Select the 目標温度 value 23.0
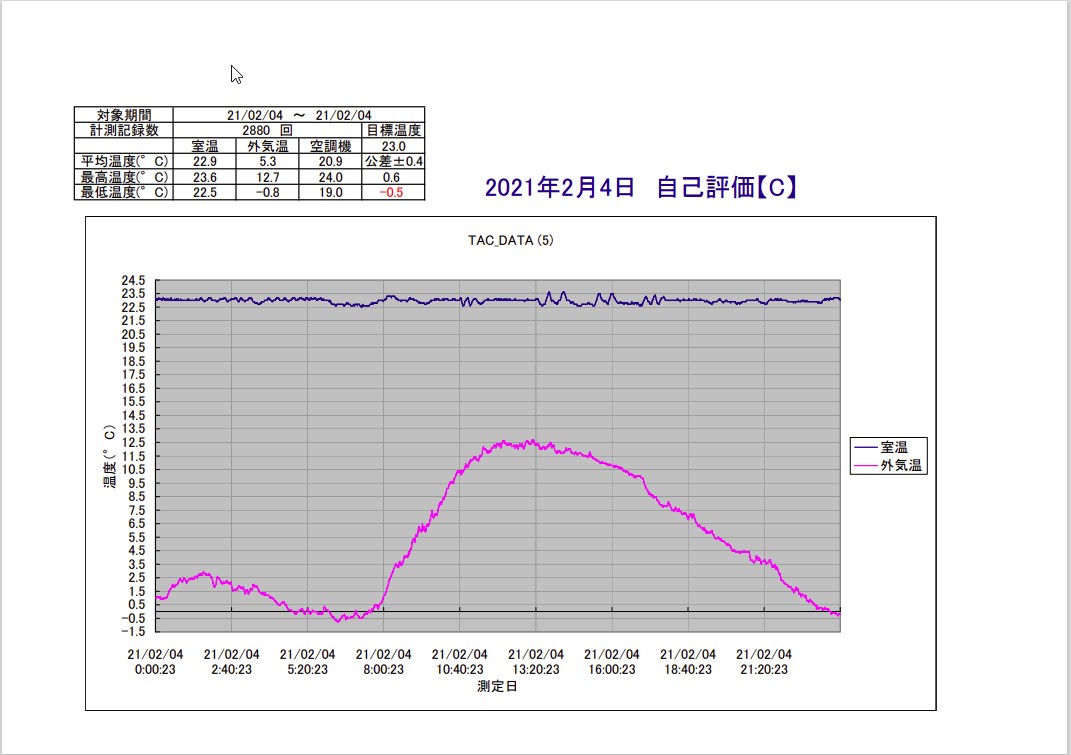1071x755 pixels. (391, 145)
